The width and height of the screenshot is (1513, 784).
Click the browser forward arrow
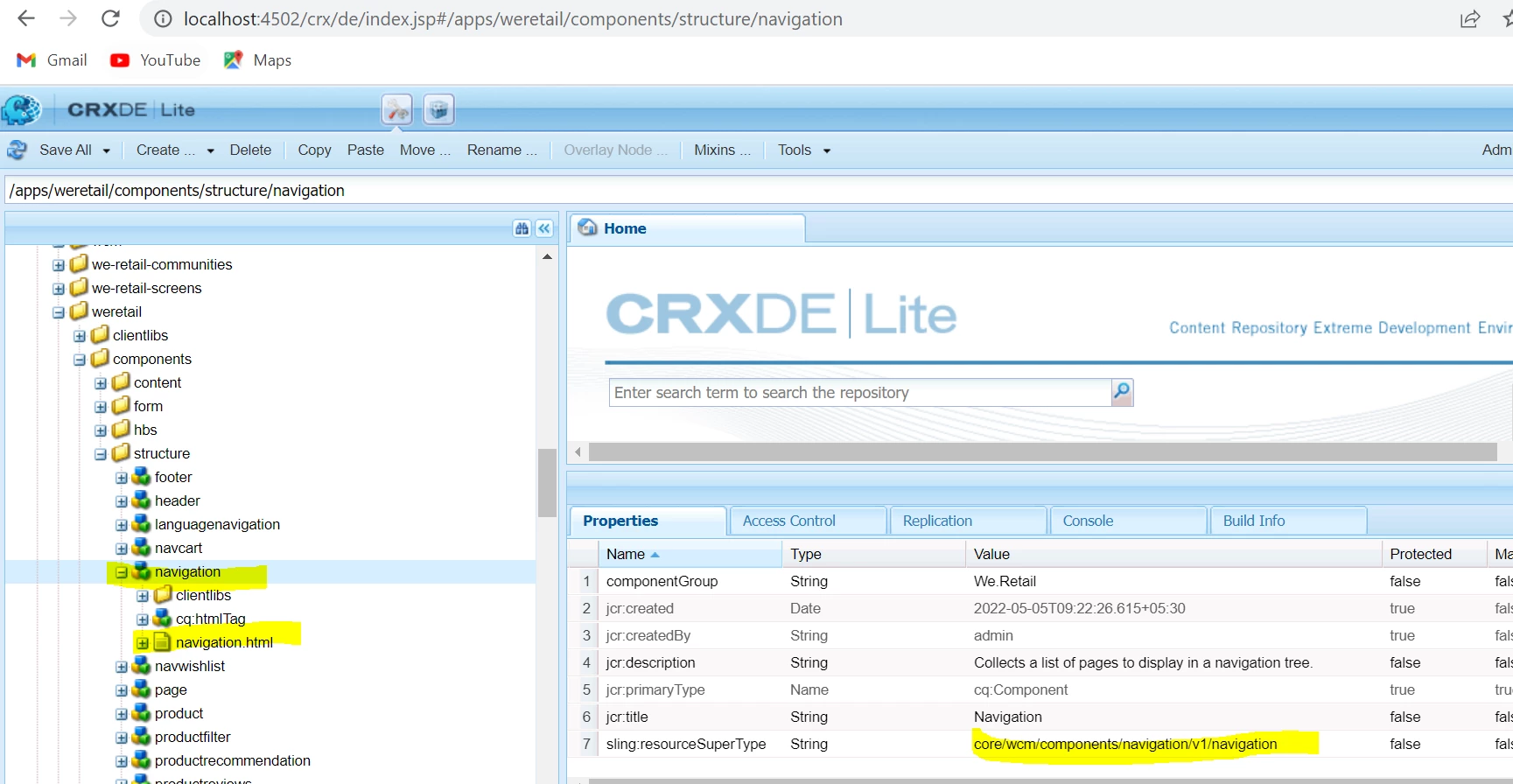point(68,18)
